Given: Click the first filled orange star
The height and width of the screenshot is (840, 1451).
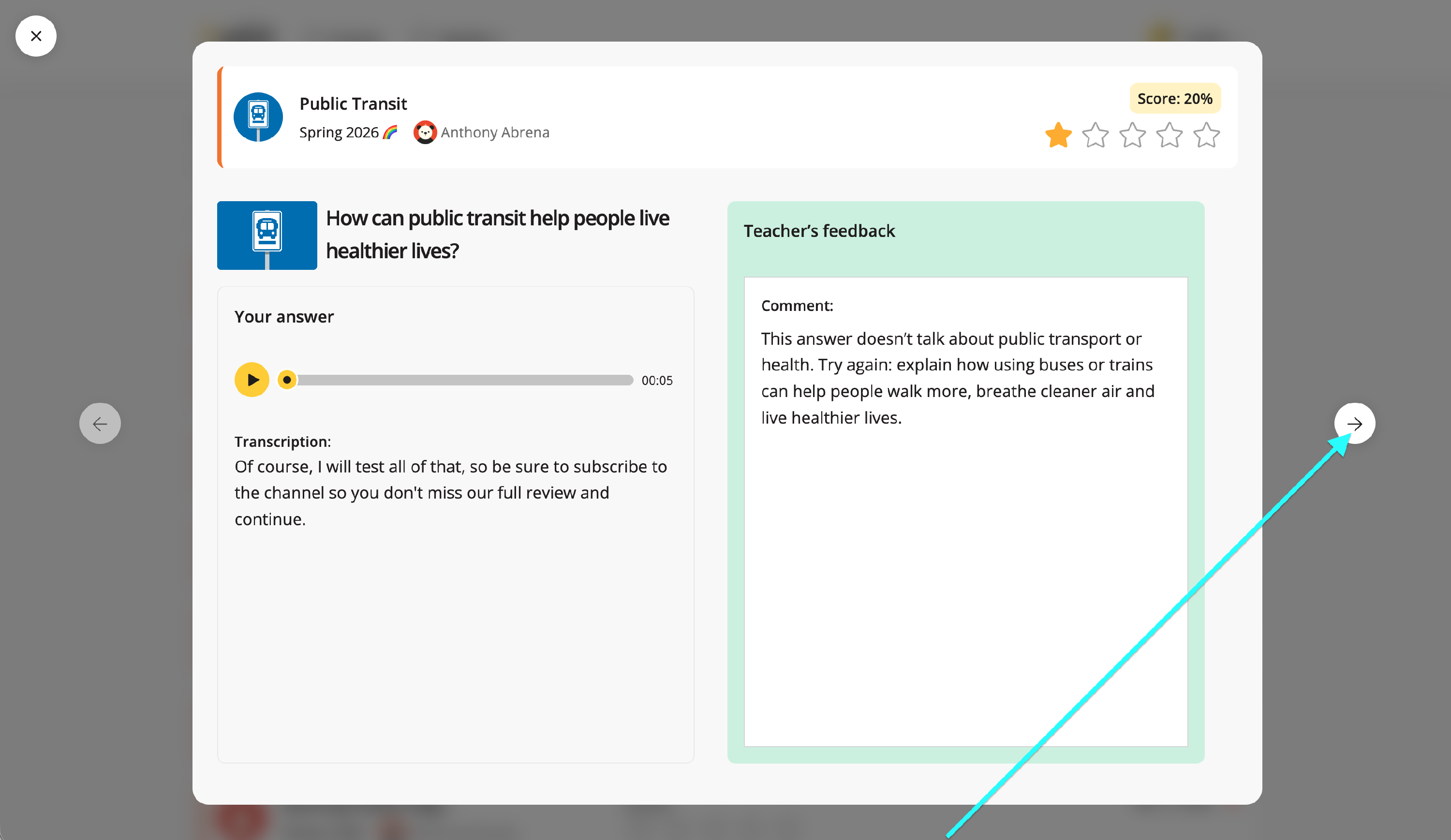Looking at the screenshot, I should (1058, 135).
